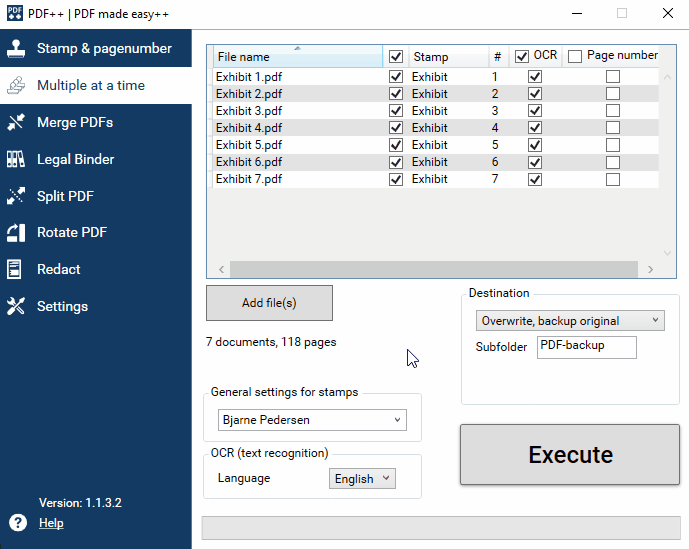The width and height of the screenshot is (689, 549).
Task: Select the Exhibit 5.pdf file name
Action: tap(249, 145)
